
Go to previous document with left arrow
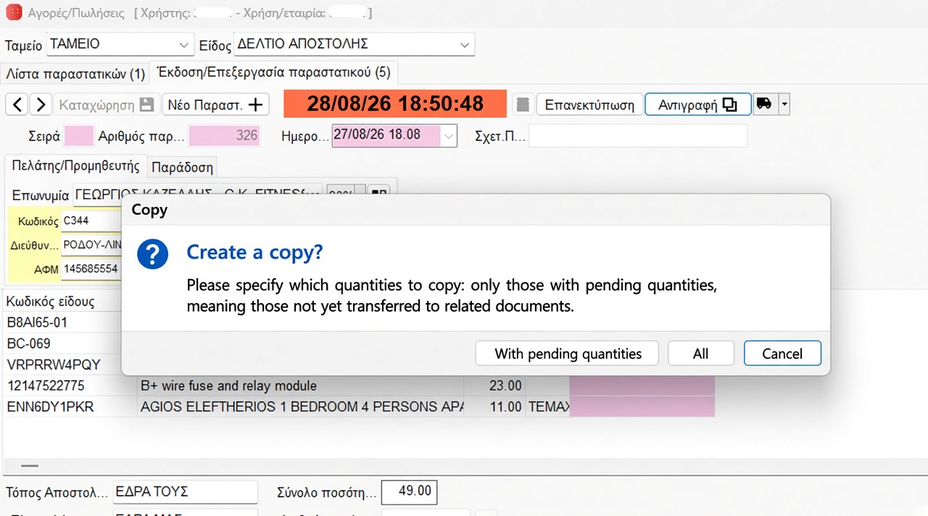point(18,105)
